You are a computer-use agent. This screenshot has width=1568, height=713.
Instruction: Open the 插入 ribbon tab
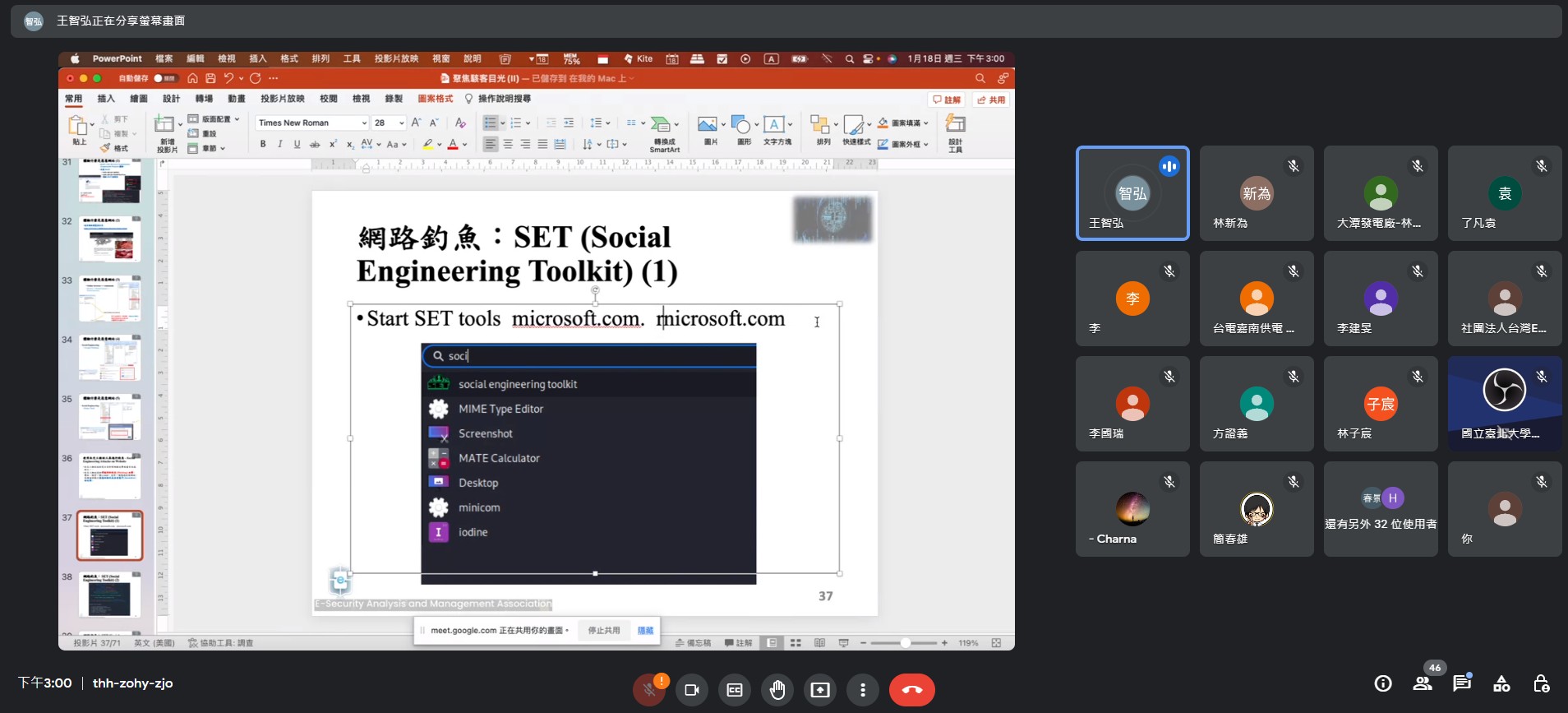(106, 99)
